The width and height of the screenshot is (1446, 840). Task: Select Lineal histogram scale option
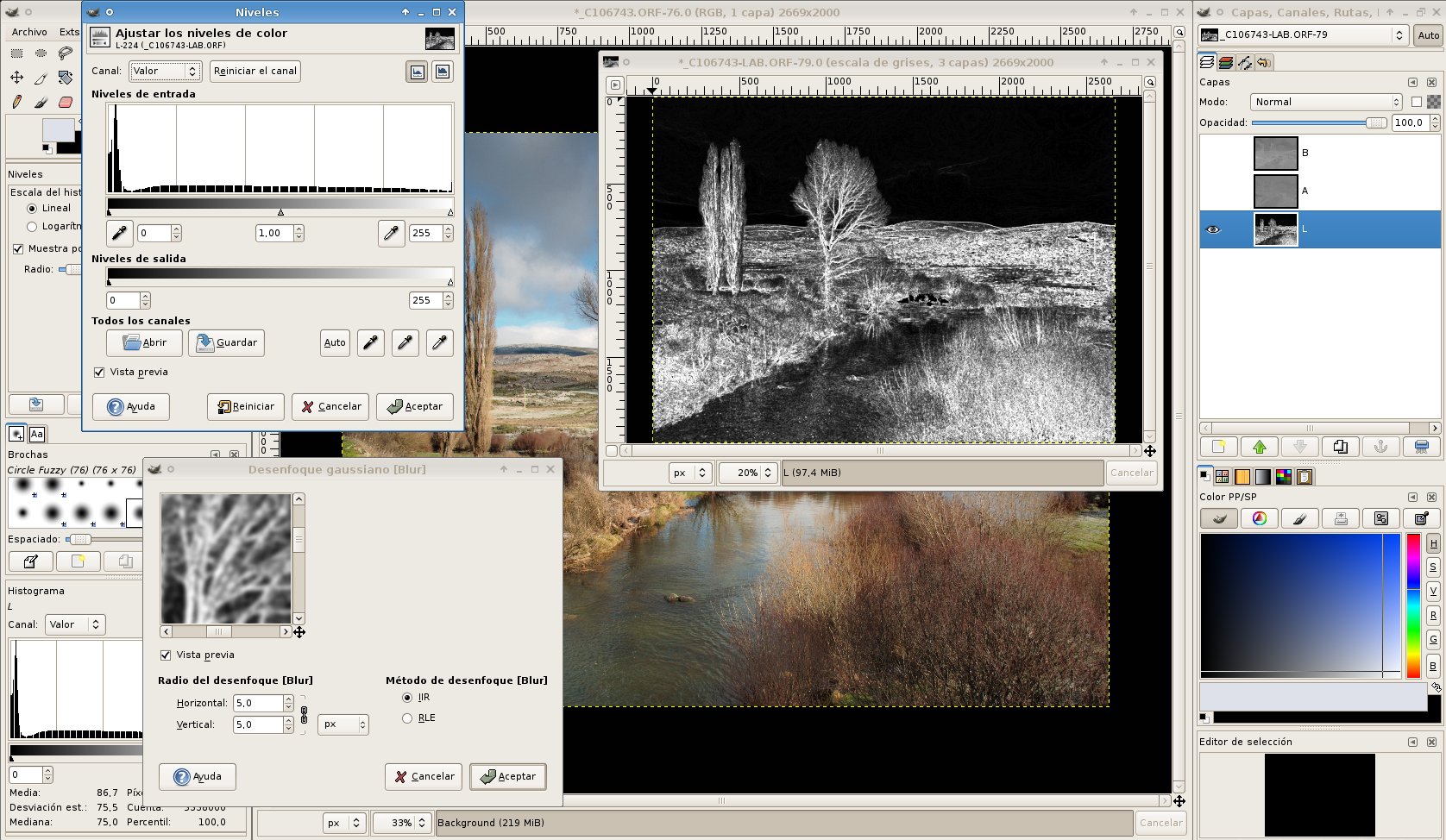(32, 209)
